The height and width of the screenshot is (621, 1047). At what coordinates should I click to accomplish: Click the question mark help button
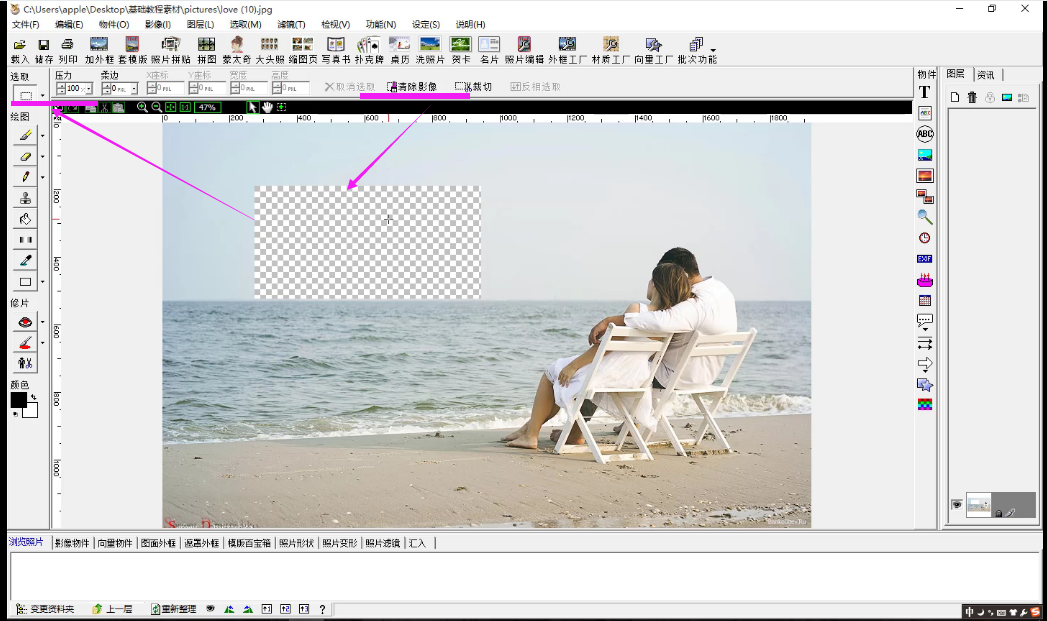(323, 609)
